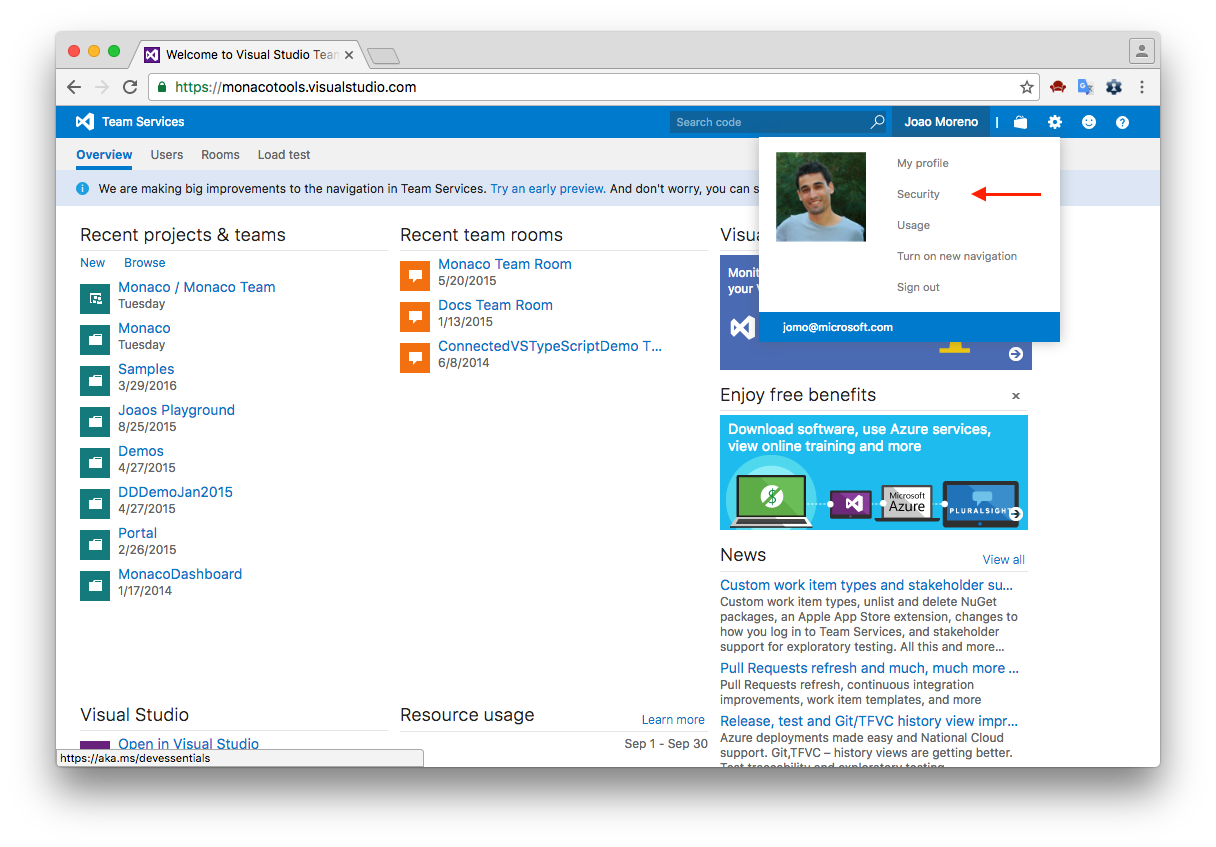Click the Samples project icon
Image resolution: width=1216 pixels, height=847 pixels.
click(95, 380)
